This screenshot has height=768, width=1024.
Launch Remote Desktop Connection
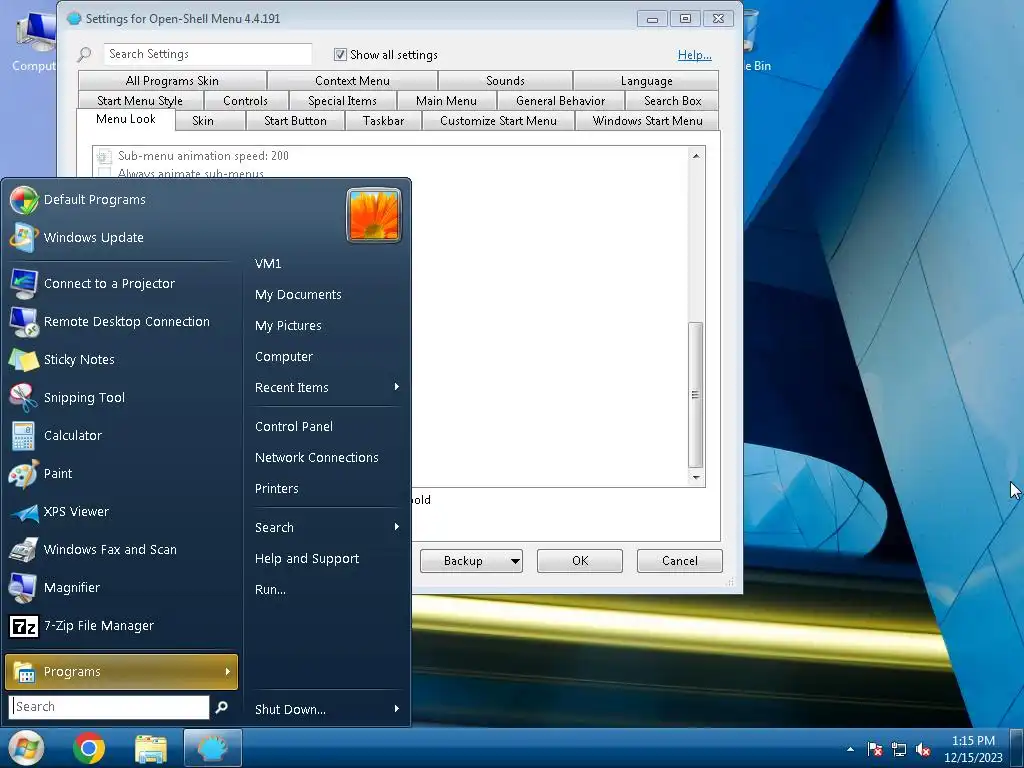coord(121,322)
